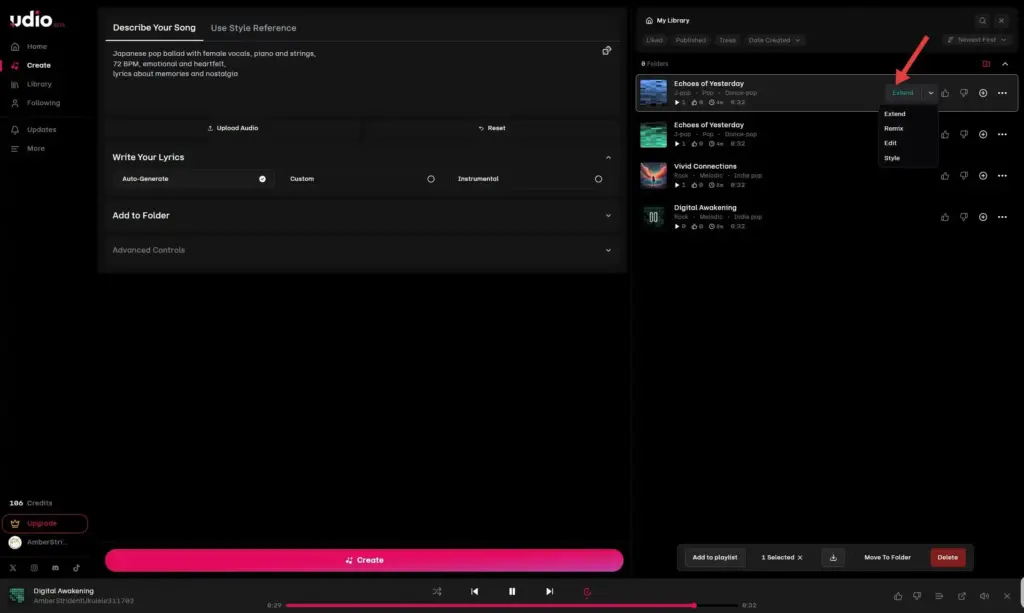Seek on the playback progress bar

512,605
